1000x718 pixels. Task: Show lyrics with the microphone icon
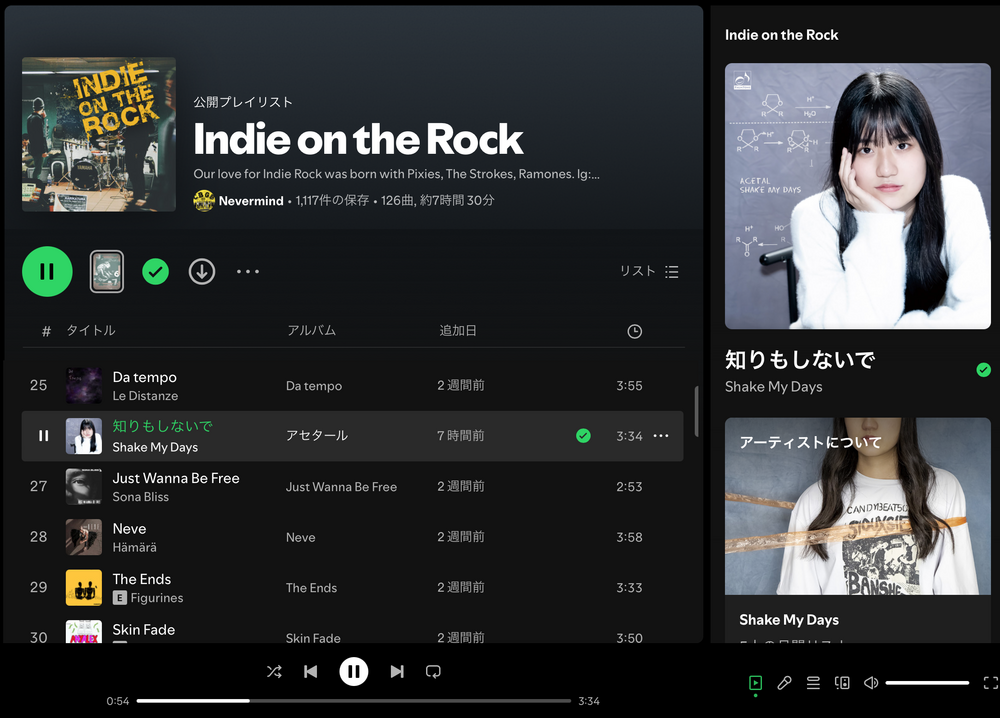784,683
